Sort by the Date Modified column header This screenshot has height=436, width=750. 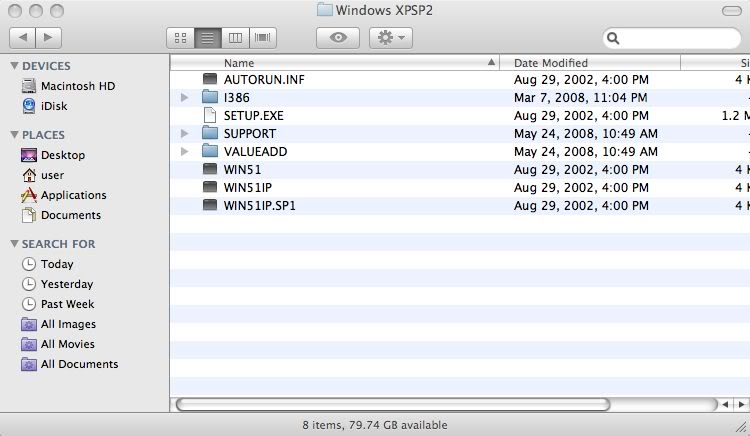click(590, 63)
